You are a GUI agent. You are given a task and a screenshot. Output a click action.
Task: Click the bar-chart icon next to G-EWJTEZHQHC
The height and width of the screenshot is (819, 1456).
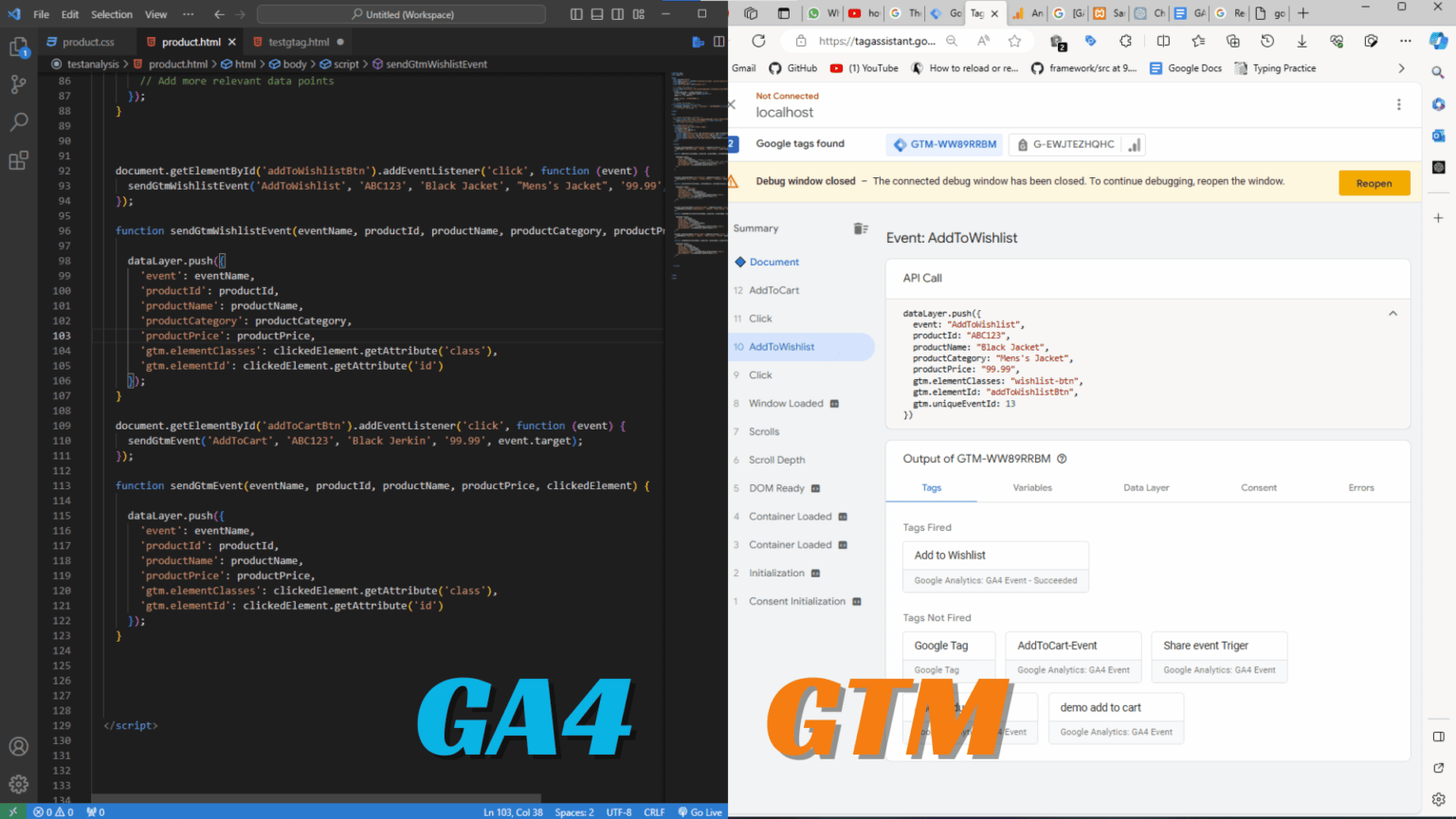click(x=1135, y=144)
